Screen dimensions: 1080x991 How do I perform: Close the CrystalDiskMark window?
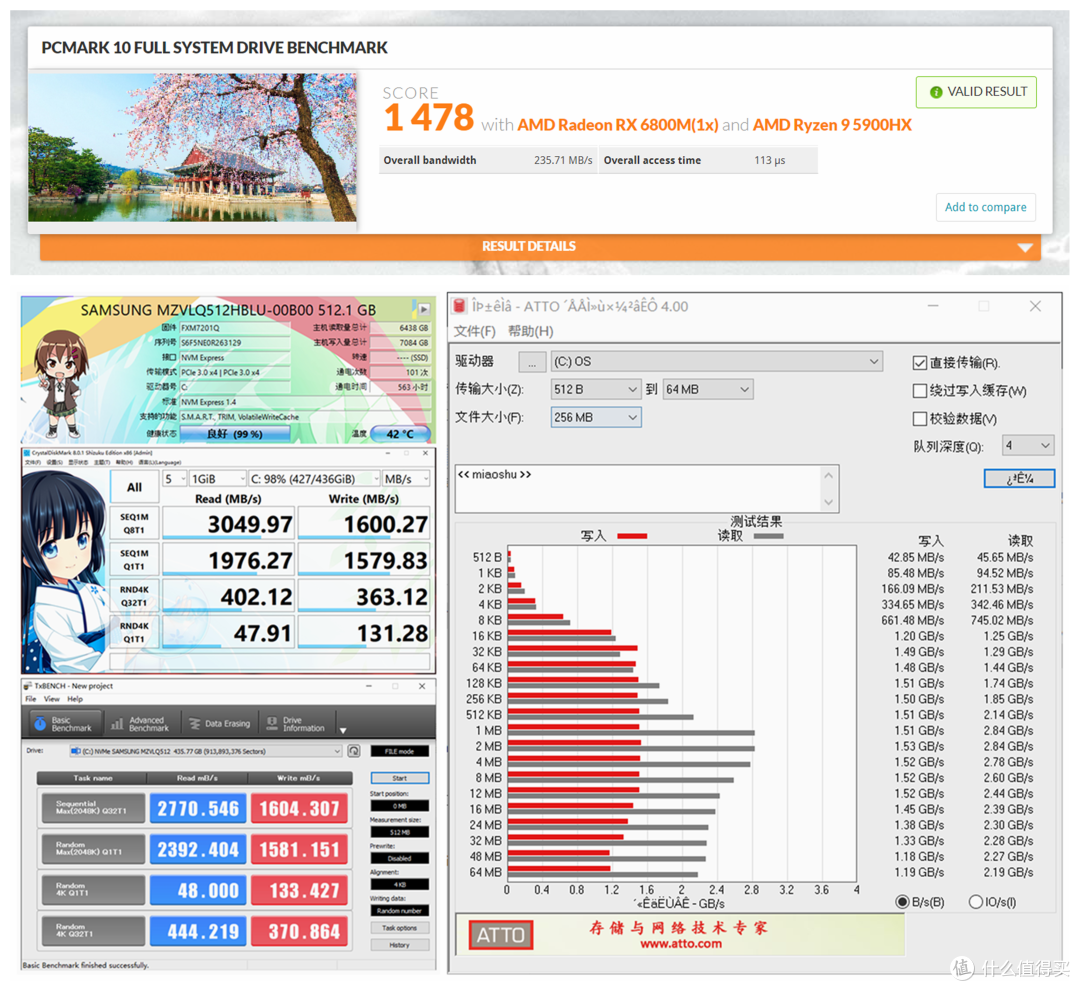point(426,453)
